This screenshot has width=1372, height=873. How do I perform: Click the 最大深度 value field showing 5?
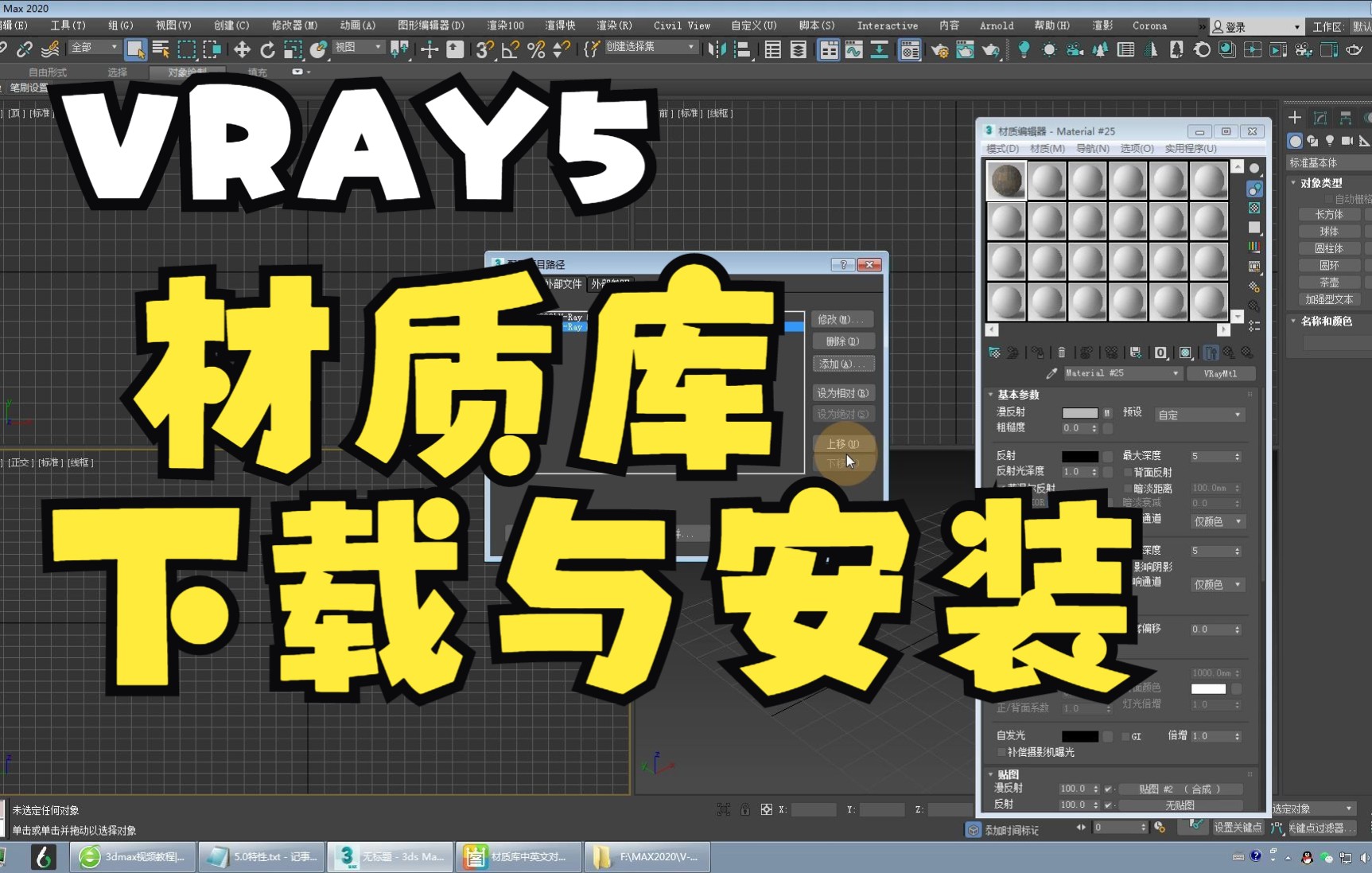tap(1215, 456)
